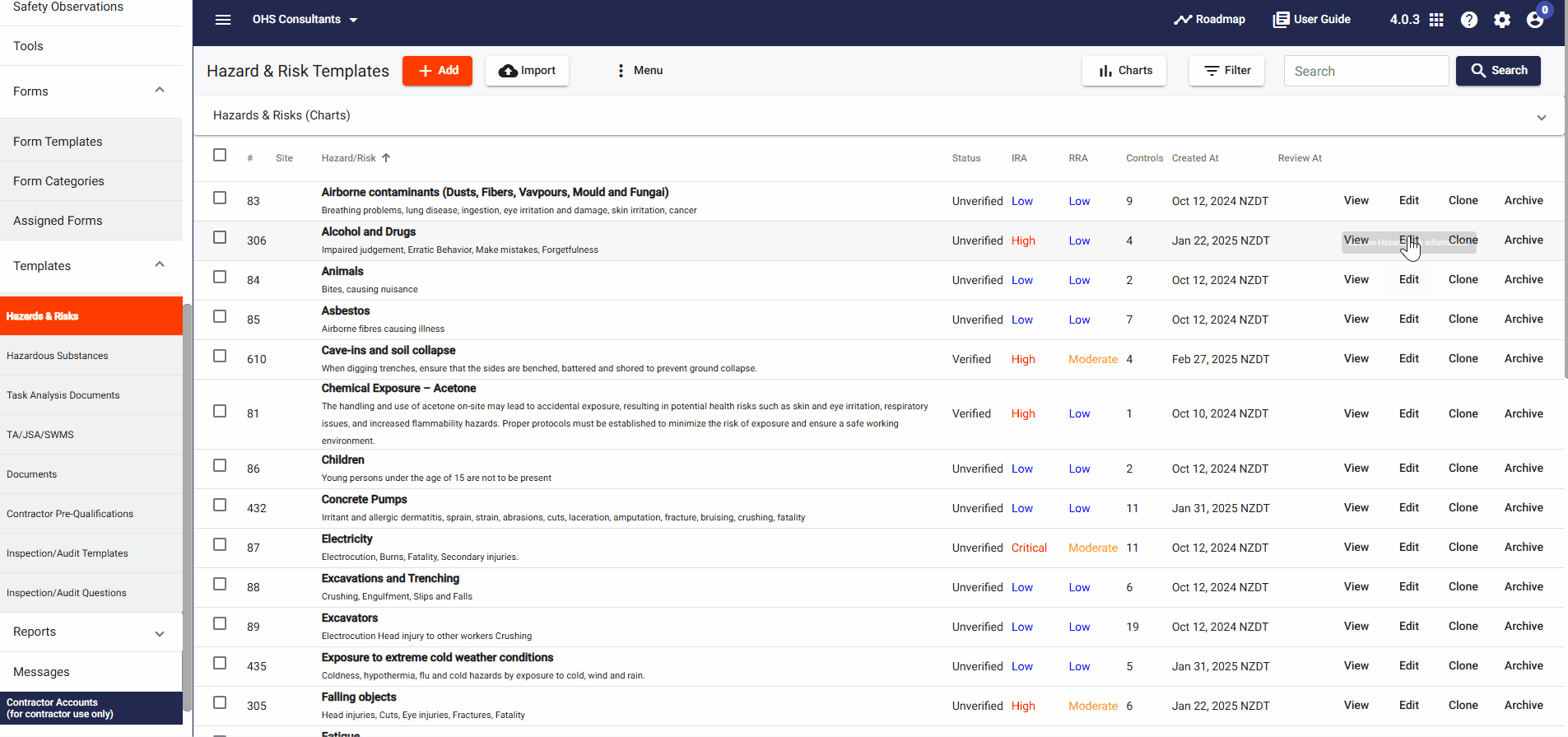Open the apps grid icon

point(1436,20)
